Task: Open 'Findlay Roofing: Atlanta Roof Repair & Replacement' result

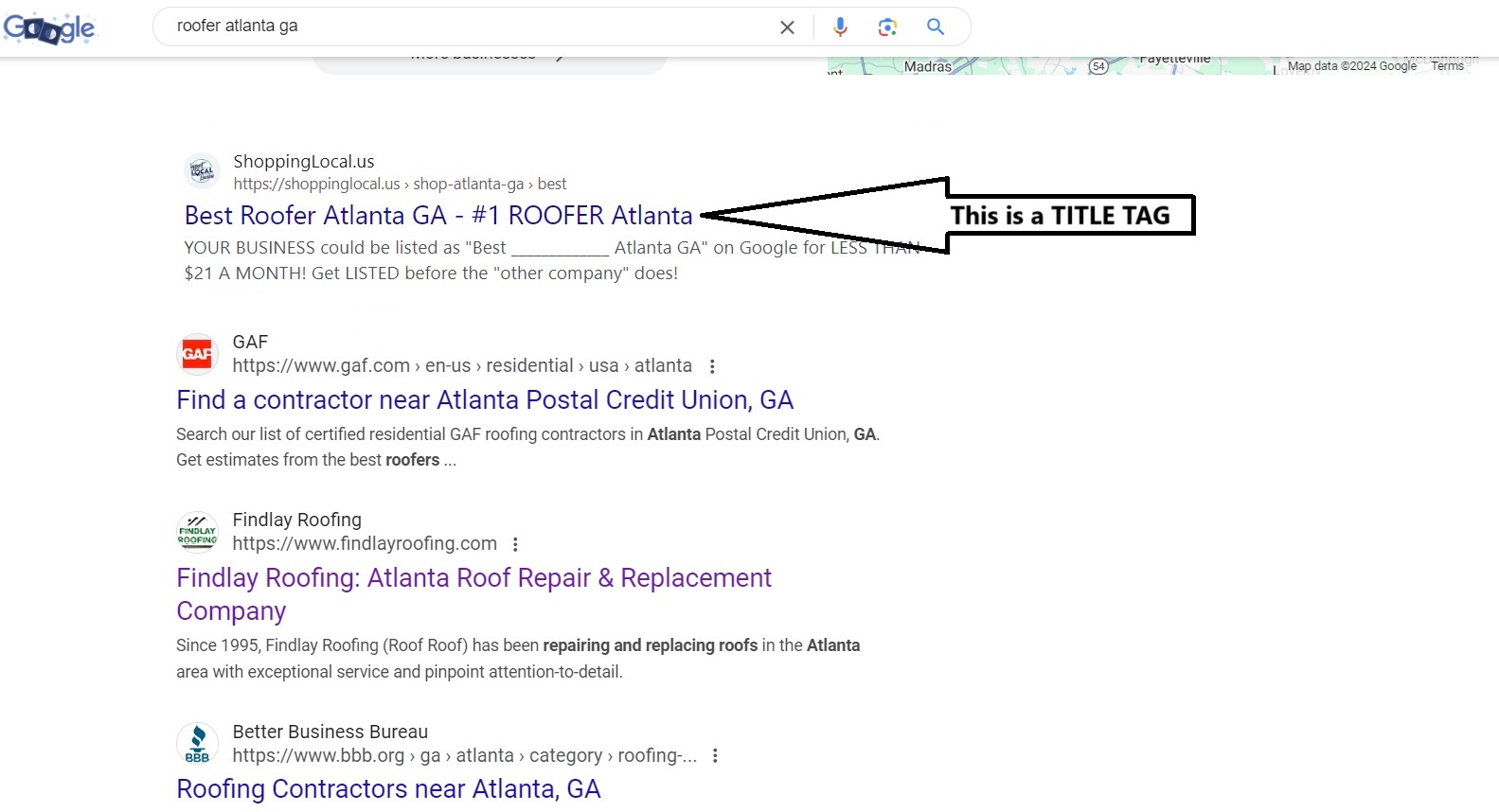Action: coord(473,578)
